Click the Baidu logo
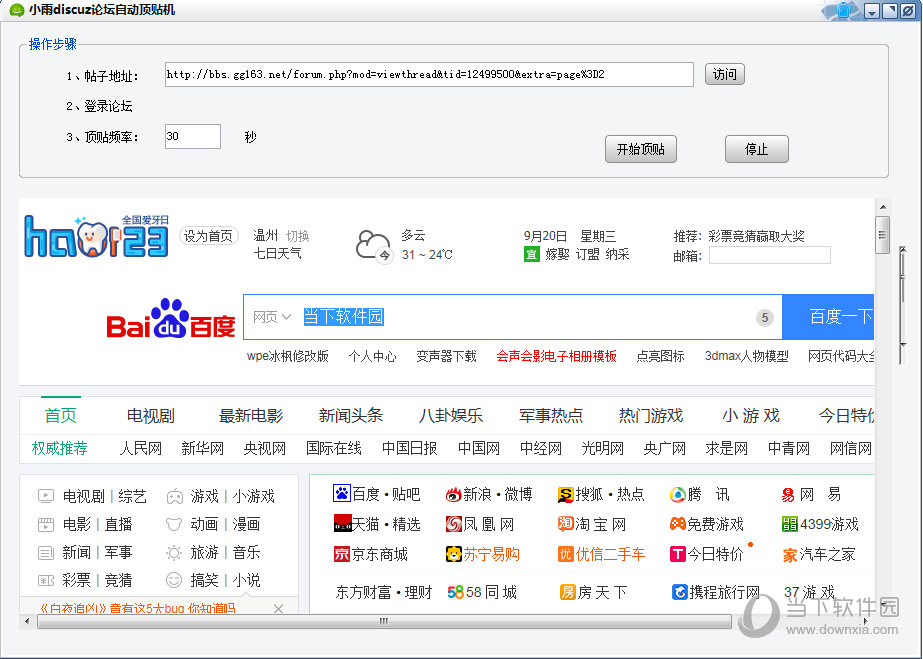This screenshot has height=659, width=923. click(x=171, y=319)
